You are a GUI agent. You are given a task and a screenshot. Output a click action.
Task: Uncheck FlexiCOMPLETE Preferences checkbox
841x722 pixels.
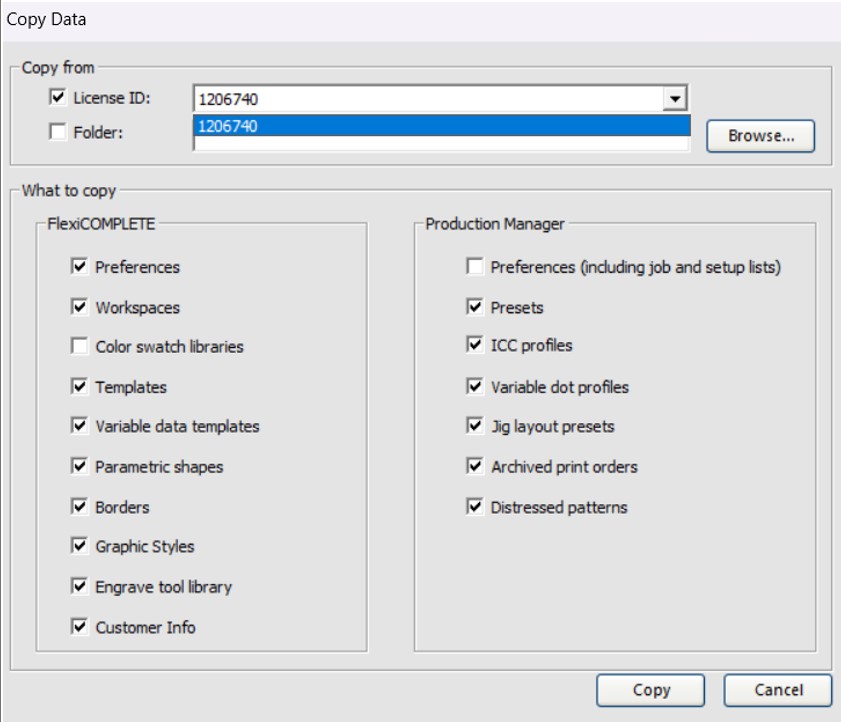(x=79, y=267)
